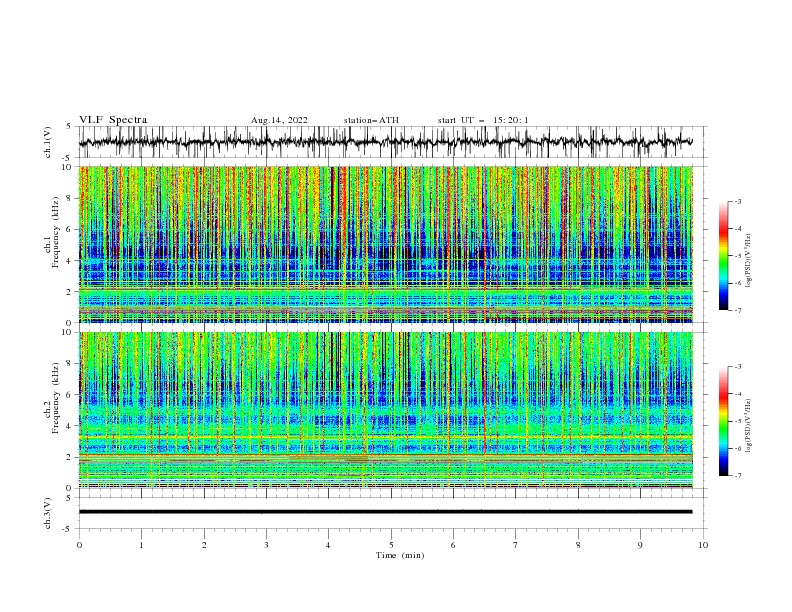This screenshot has width=792, height=612.
Task: Click the ch.1 panel's PSD color bar
Action: [x=724, y=256]
